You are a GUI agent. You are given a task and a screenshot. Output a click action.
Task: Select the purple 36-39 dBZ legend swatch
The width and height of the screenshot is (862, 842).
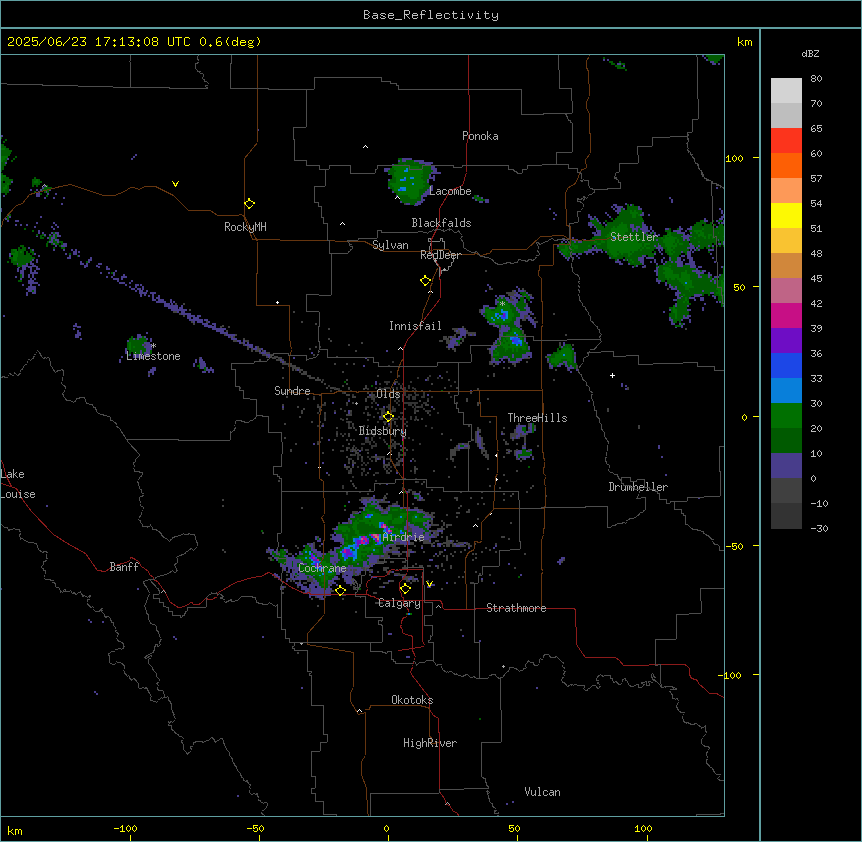pos(786,341)
